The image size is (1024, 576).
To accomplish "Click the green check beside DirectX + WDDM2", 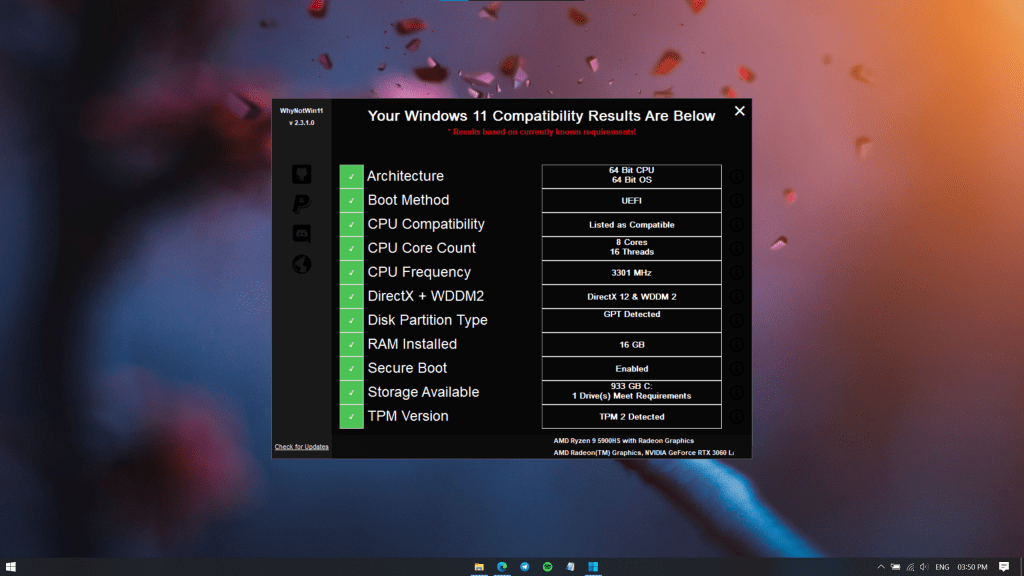I will coord(351,296).
